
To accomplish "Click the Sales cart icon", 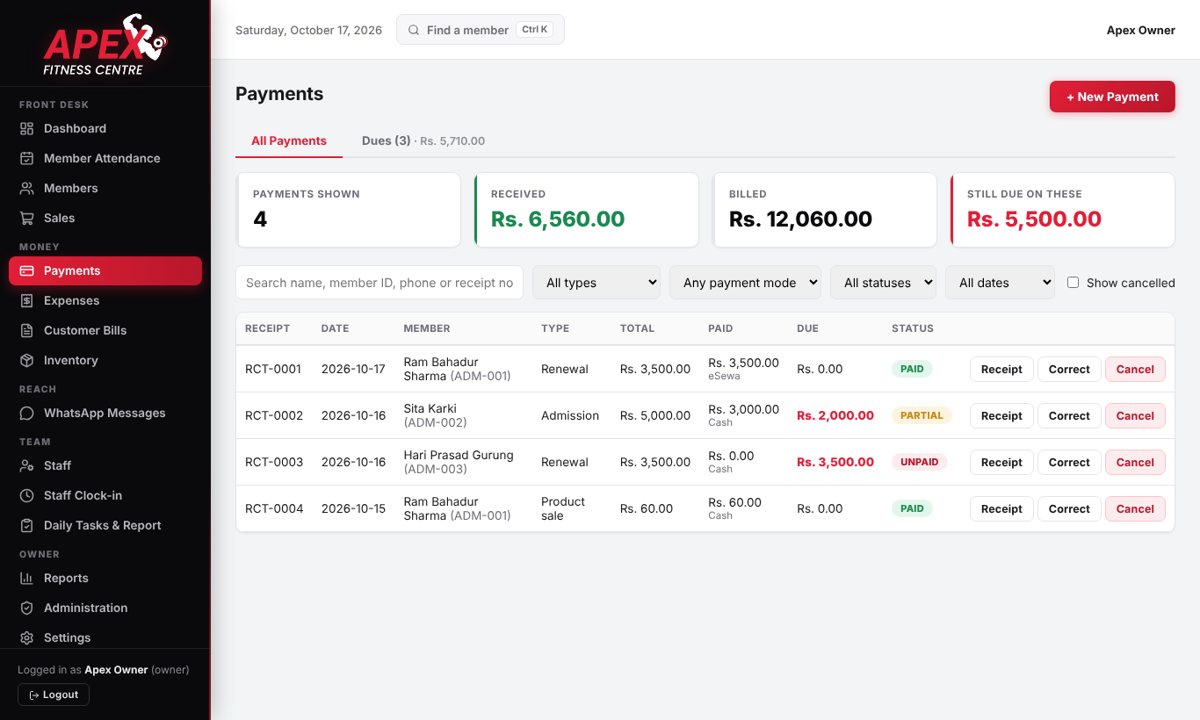I will (x=27, y=218).
